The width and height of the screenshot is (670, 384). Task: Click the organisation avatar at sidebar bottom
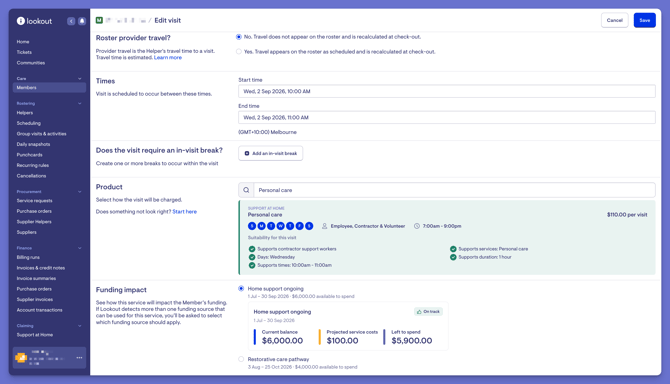pos(21,358)
